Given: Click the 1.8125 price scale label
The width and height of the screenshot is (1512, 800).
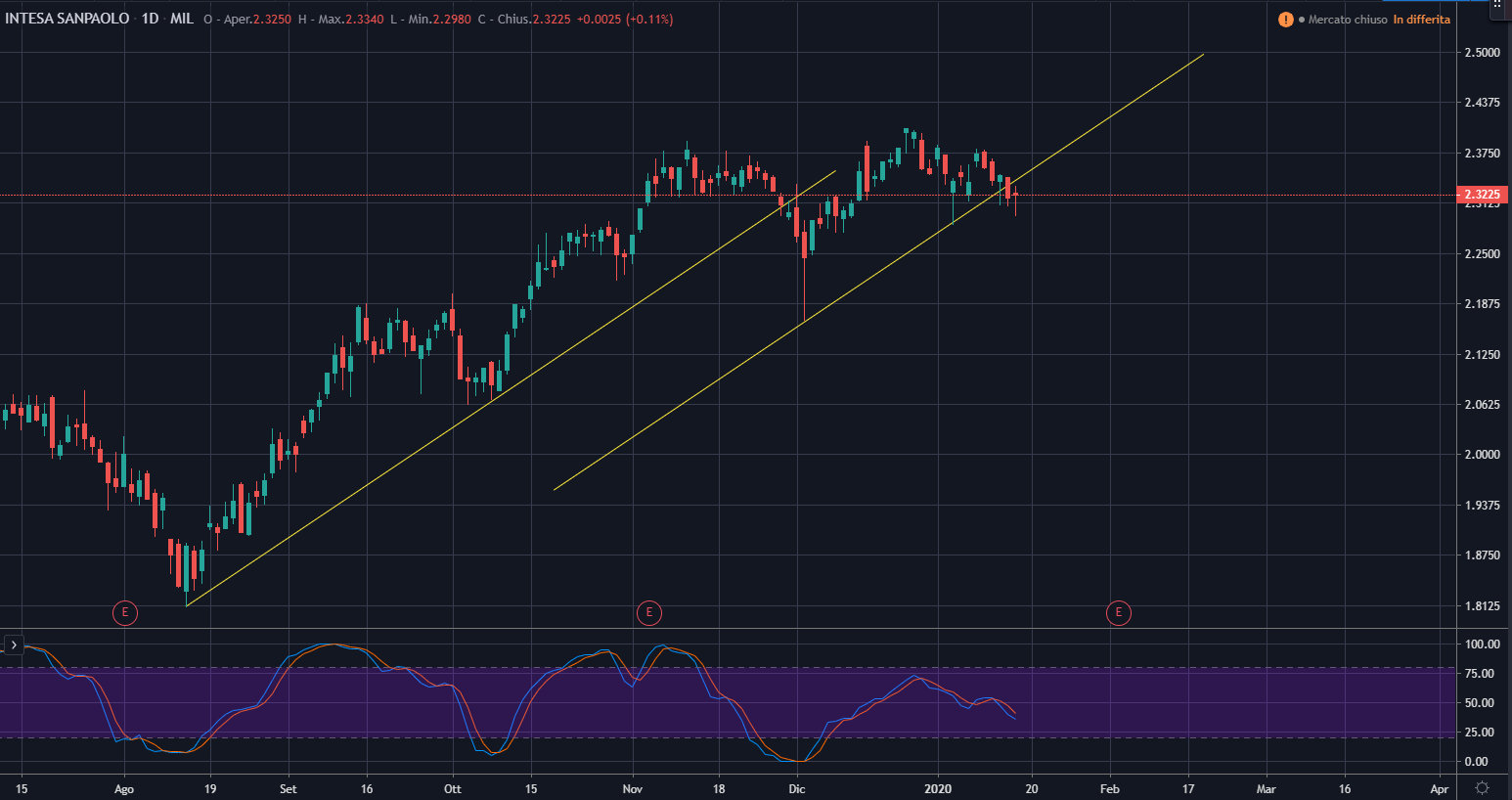Looking at the screenshot, I should click(x=1482, y=606).
